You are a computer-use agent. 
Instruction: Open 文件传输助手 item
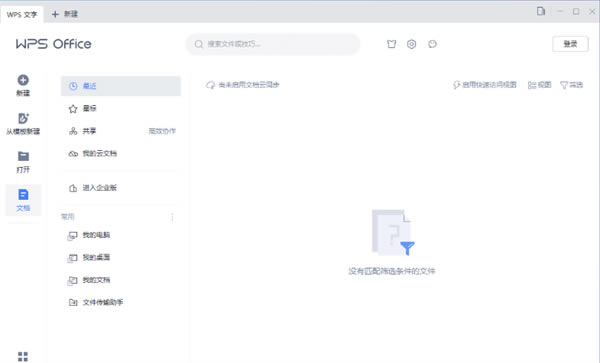[x=121, y=303]
